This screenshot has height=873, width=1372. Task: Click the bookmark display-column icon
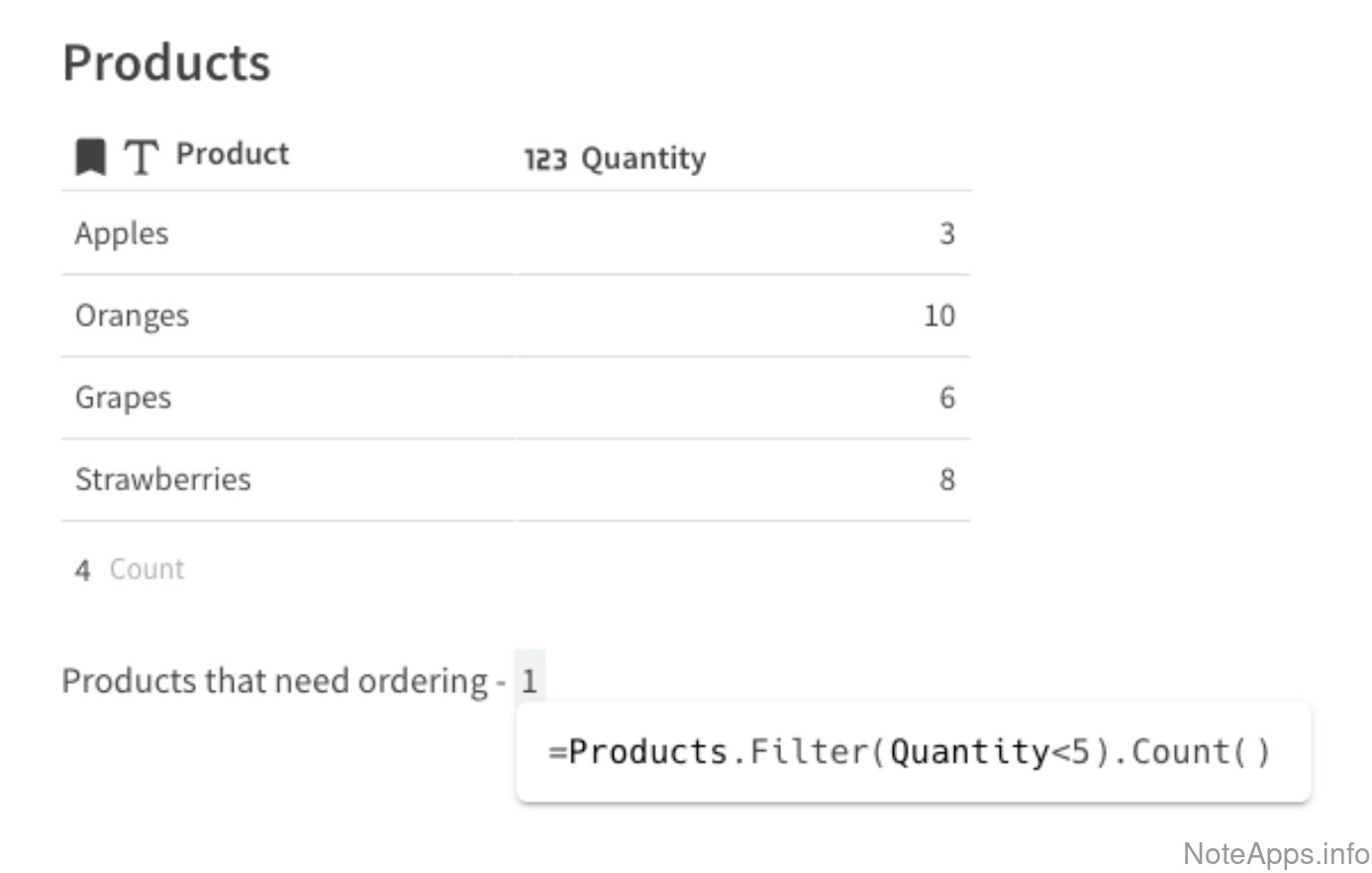point(91,156)
